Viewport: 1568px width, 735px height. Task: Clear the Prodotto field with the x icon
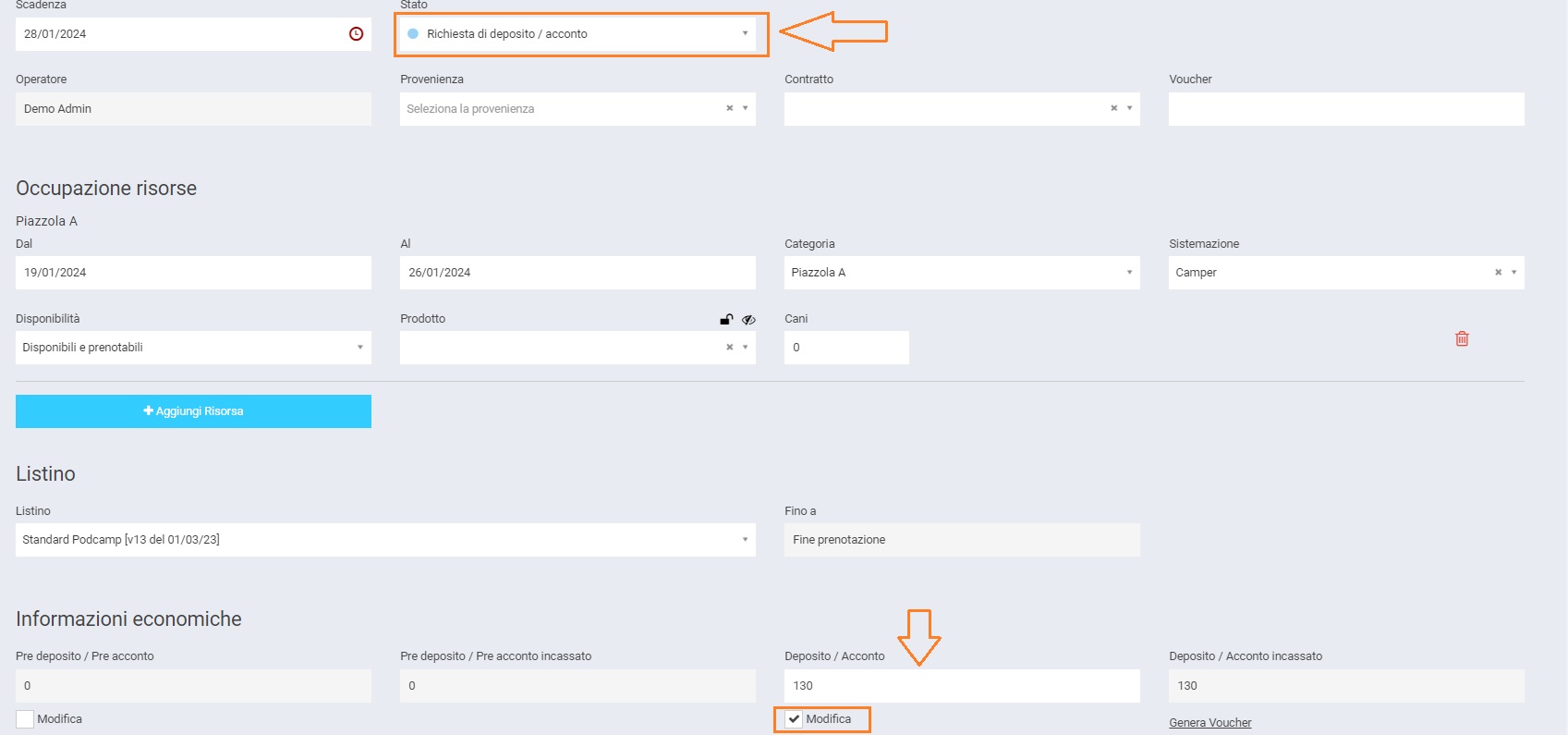[x=729, y=348]
